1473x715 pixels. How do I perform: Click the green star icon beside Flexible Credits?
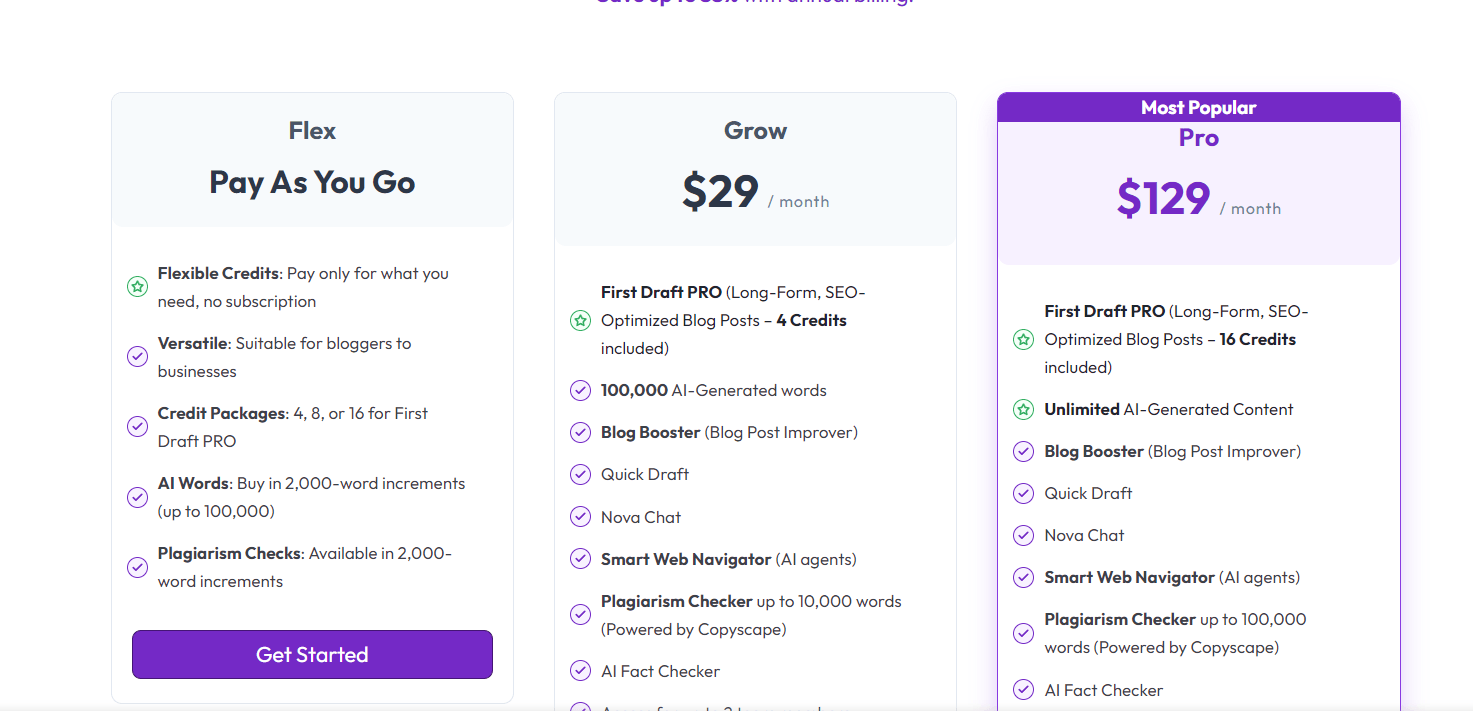138,287
